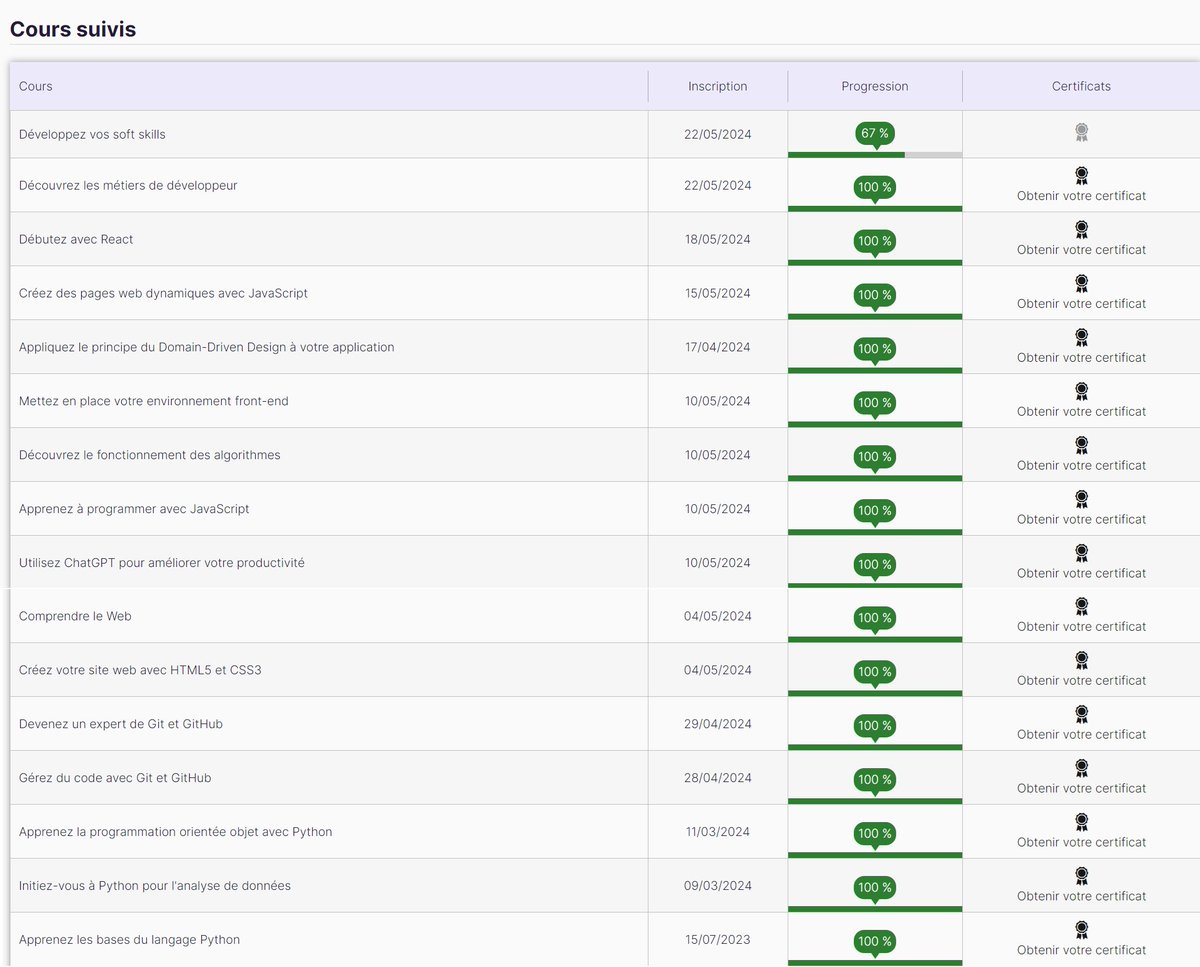
Task: Click certificate badge icon for fonctionnement des algorithmes course
Action: [x=1081, y=446]
